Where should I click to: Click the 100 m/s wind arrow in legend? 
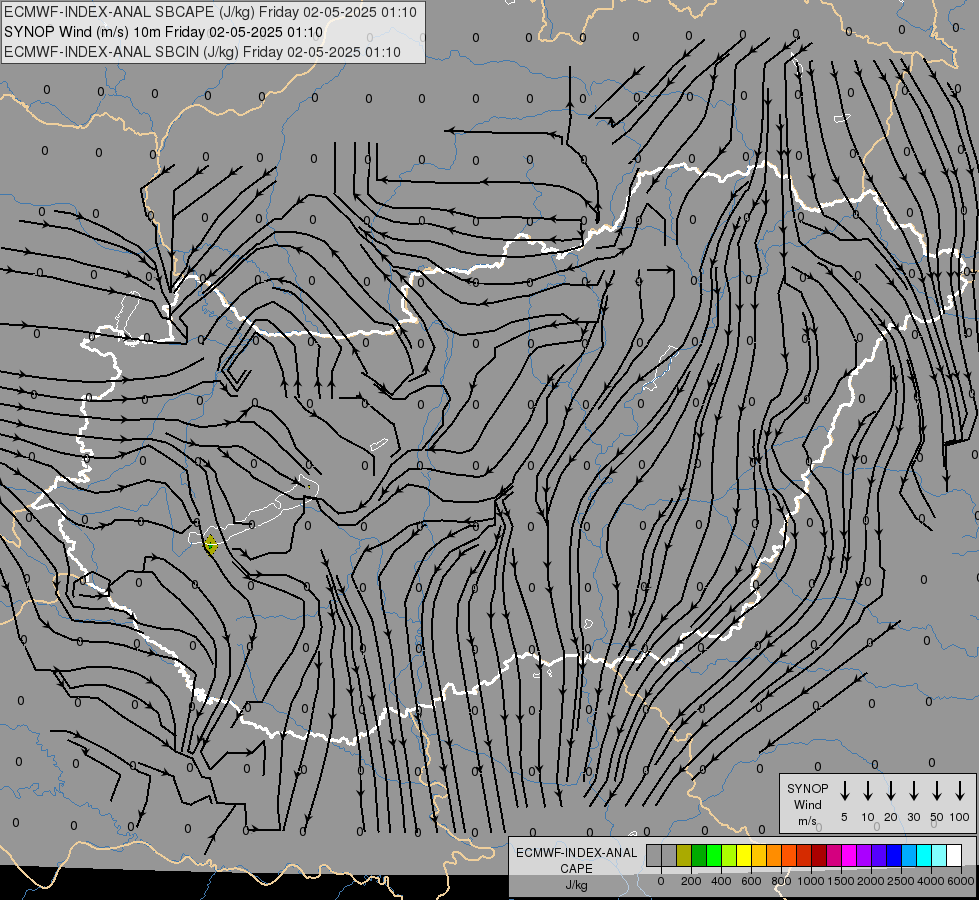[x=960, y=790]
